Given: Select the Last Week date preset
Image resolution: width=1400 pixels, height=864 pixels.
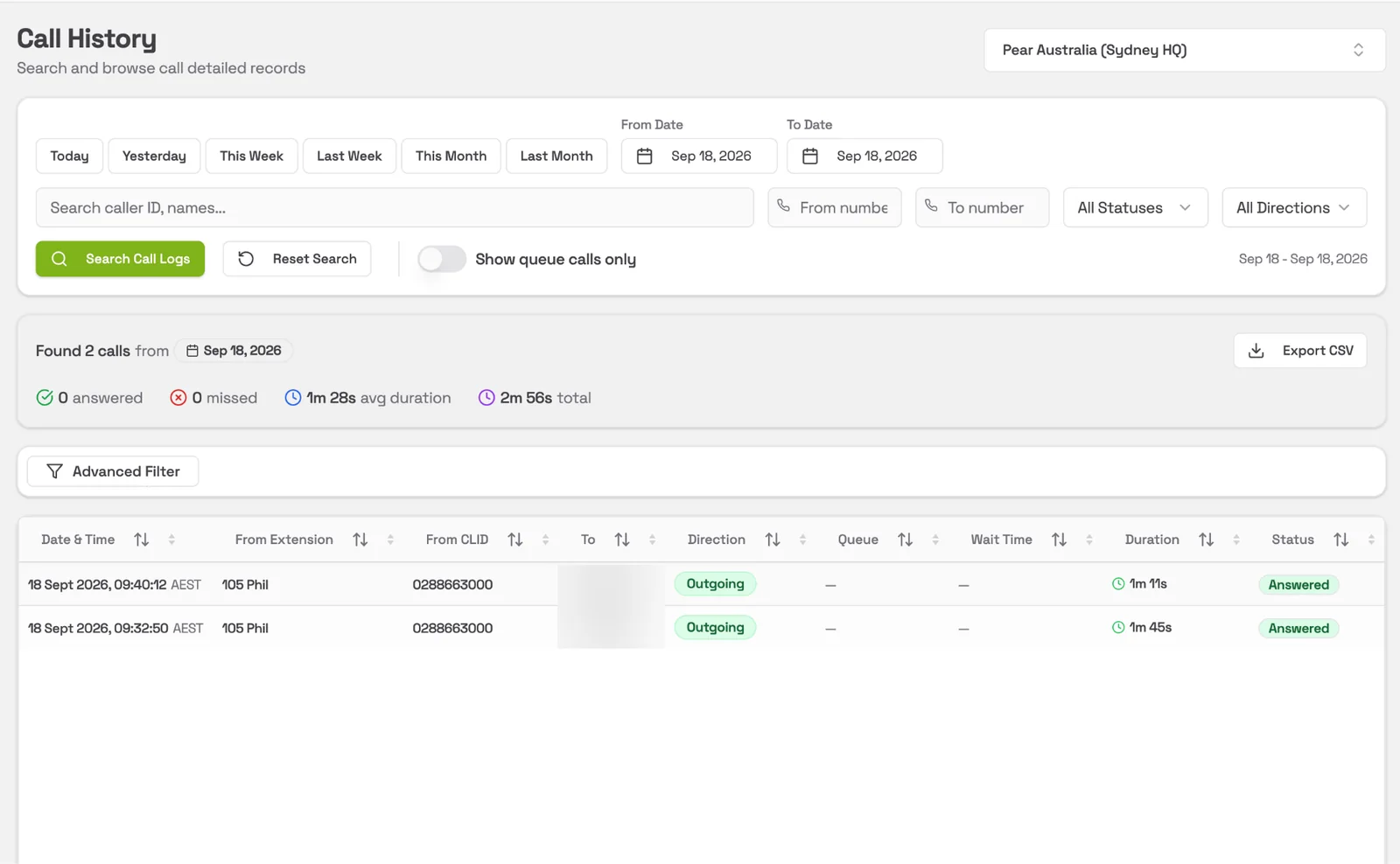Looking at the screenshot, I should (x=349, y=156).
